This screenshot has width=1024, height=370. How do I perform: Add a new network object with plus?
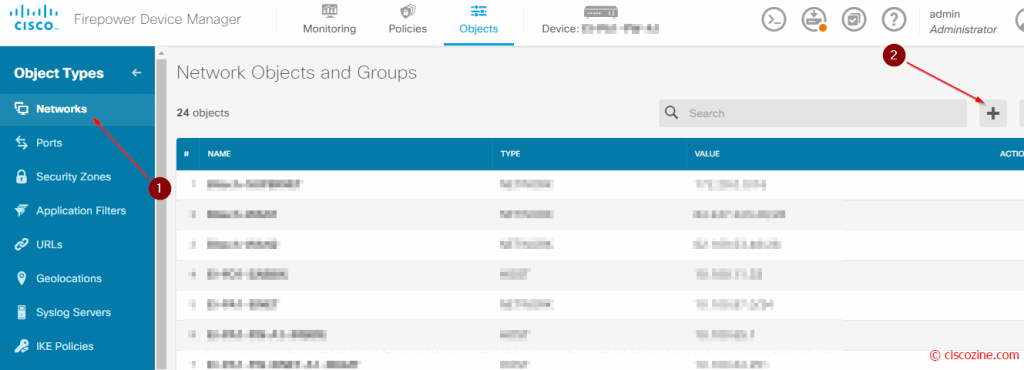click(x=993, y=114)
